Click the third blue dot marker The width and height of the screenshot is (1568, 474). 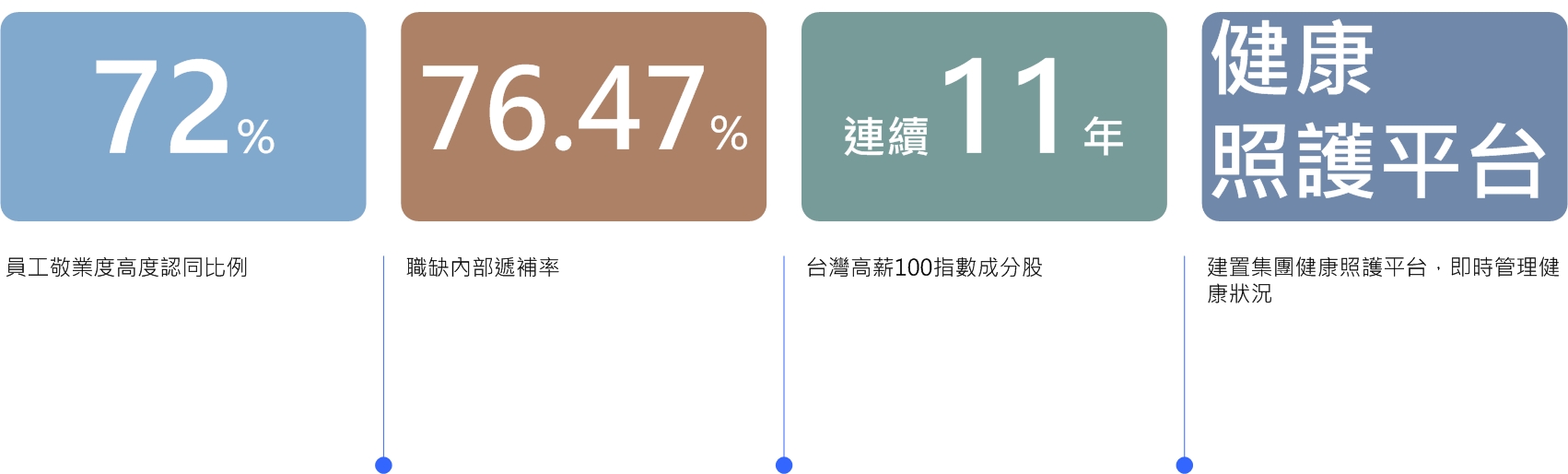click(x=1185, y=465)
